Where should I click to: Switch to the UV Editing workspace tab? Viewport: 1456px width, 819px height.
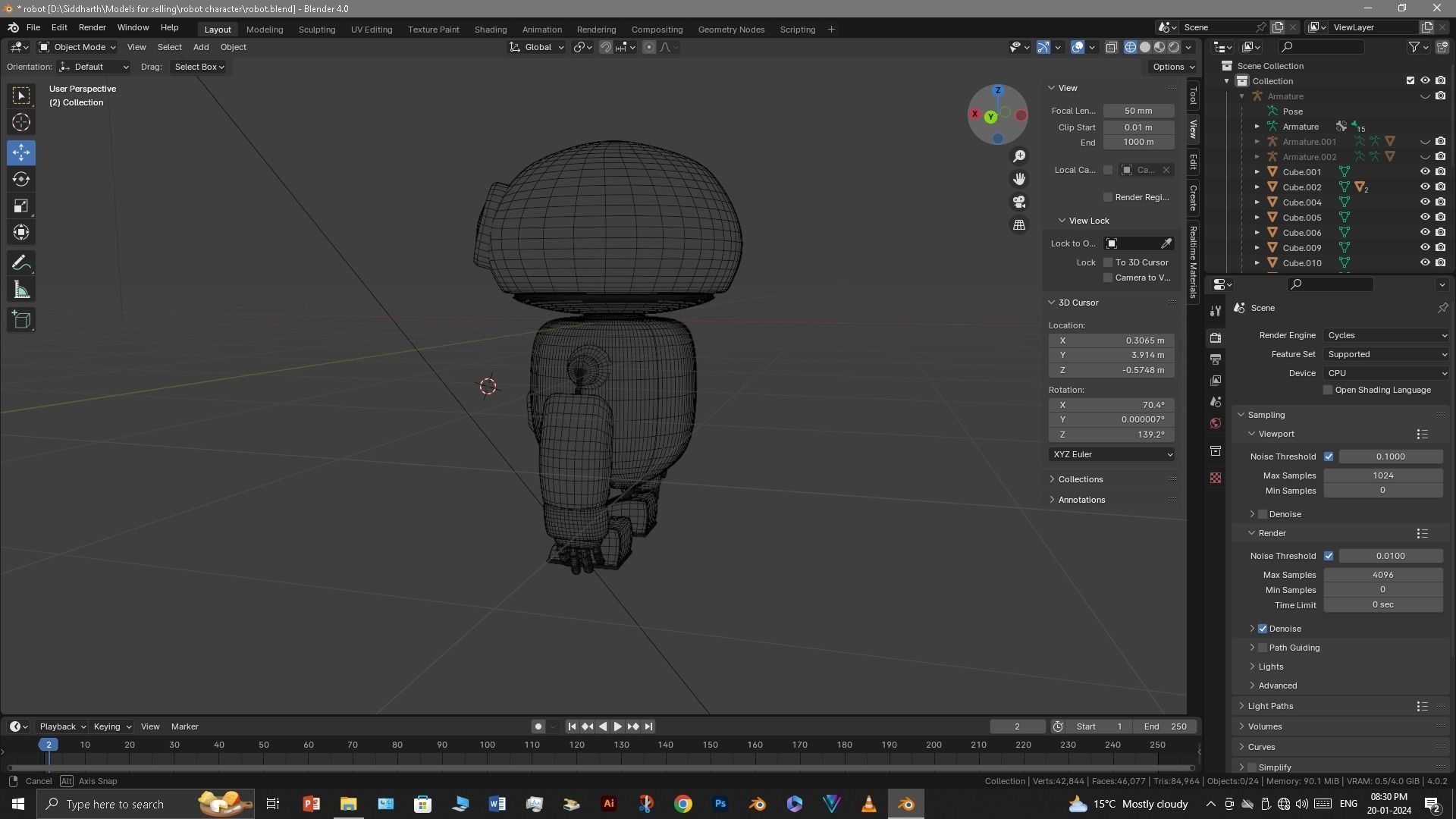(372, 30)
